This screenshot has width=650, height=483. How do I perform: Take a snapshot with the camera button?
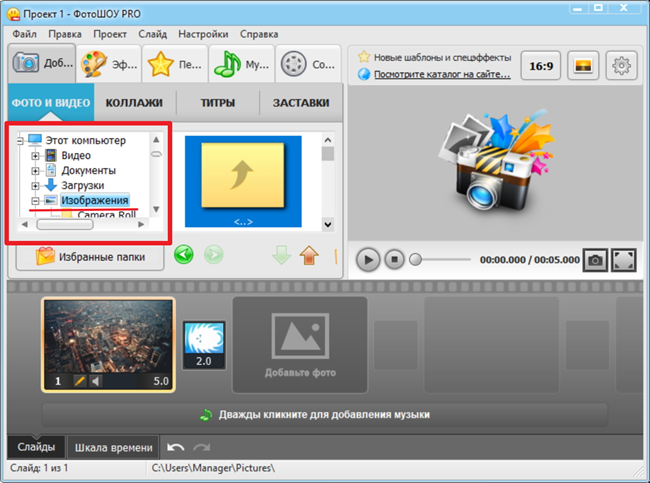[x=595, y=260]
